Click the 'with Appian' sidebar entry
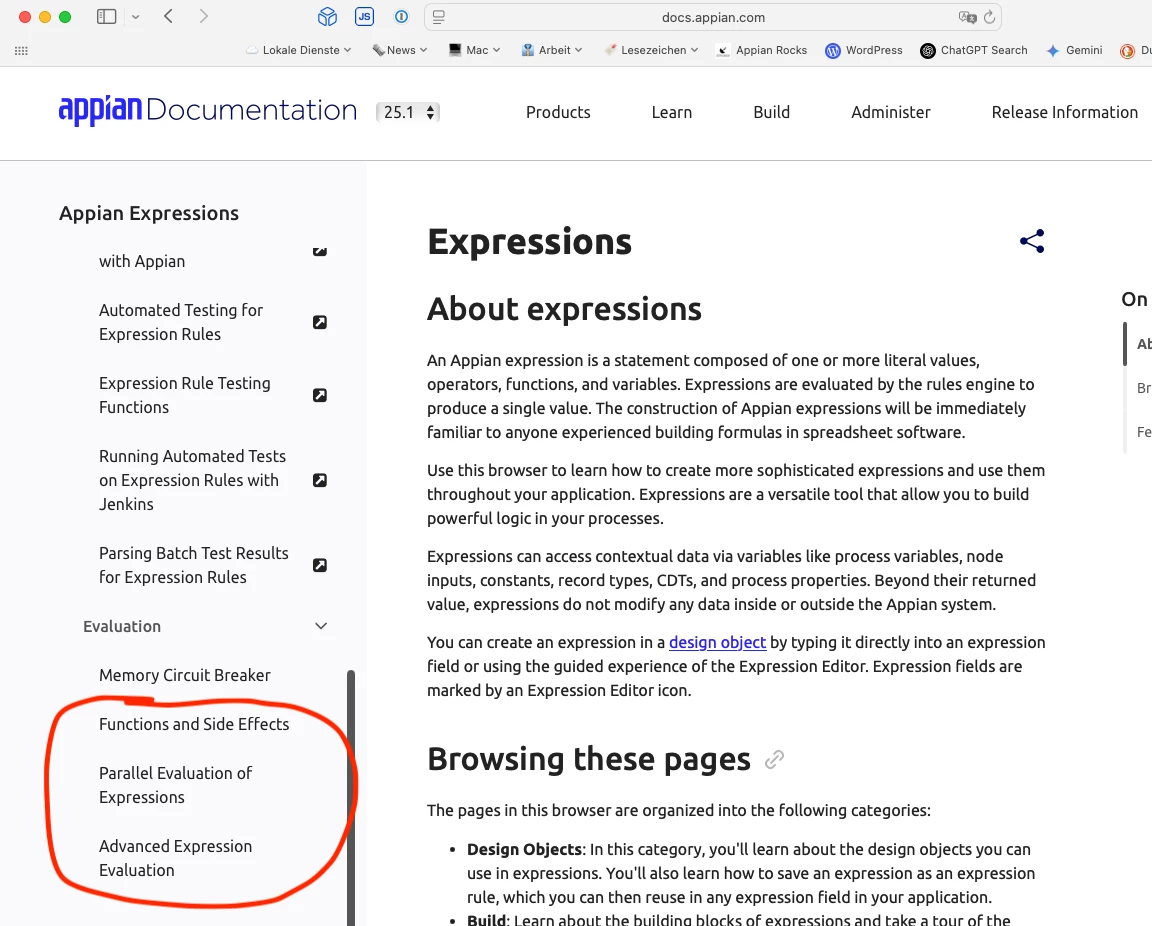The width and height of the screenshot is (1152, 926). pos(142,261)
